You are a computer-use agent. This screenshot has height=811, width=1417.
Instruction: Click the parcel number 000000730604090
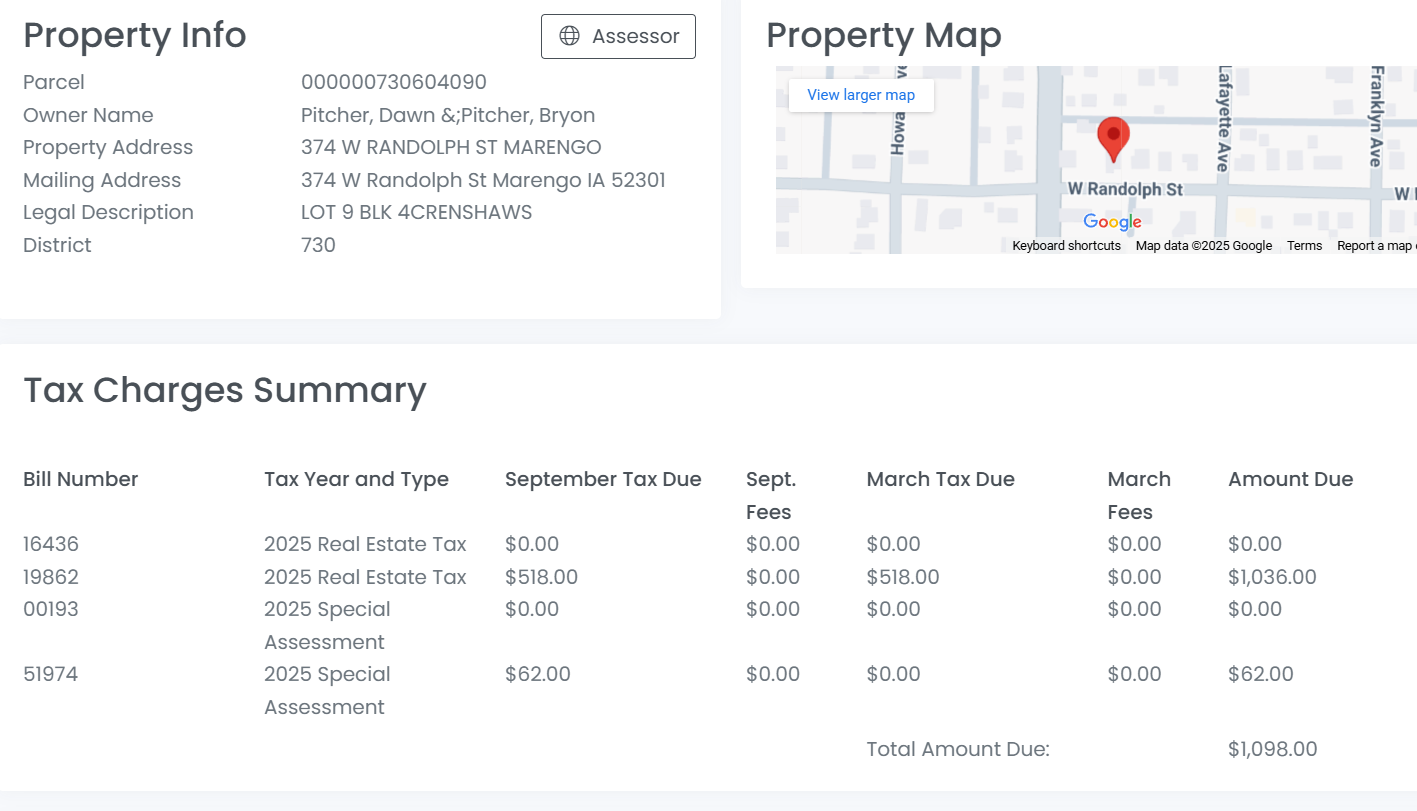pos(393,82)
